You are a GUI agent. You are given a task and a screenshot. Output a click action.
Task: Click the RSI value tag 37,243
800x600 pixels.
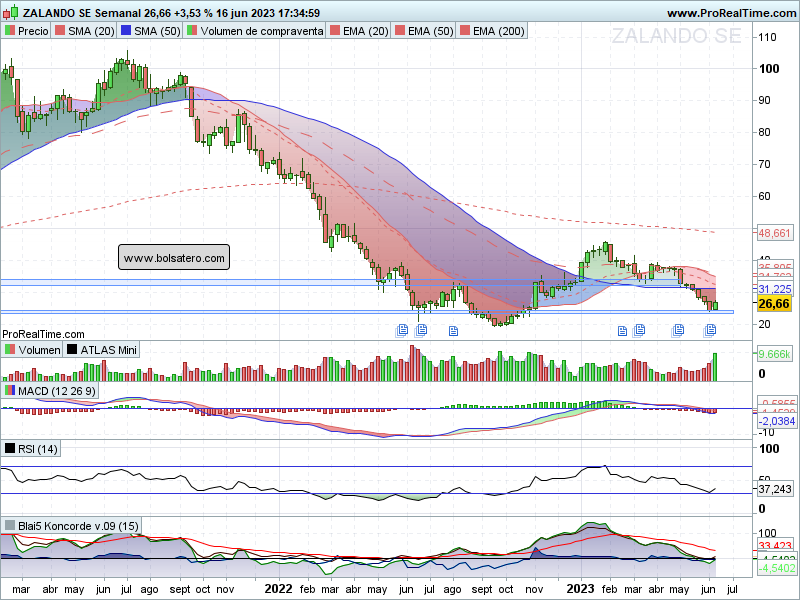pyautogui.click(x=774, y=489)
